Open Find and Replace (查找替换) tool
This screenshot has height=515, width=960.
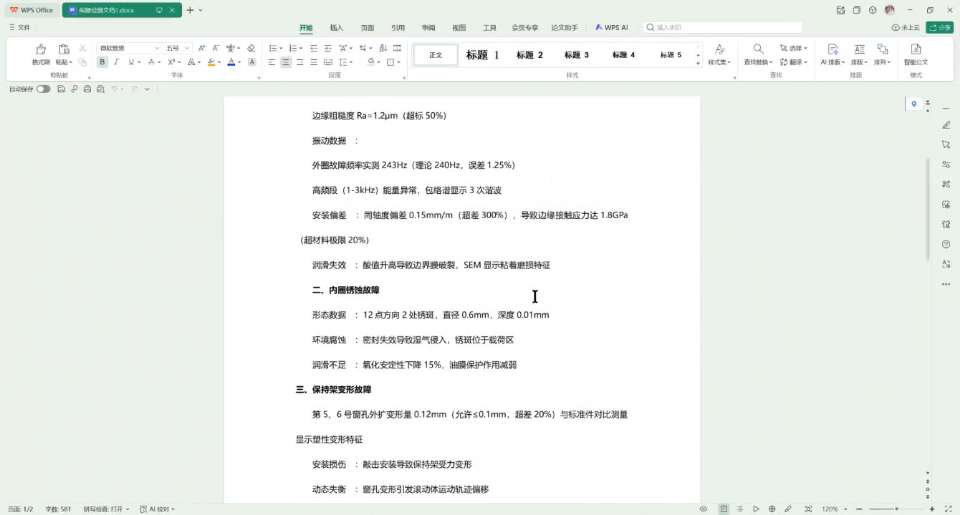point(759,53)
